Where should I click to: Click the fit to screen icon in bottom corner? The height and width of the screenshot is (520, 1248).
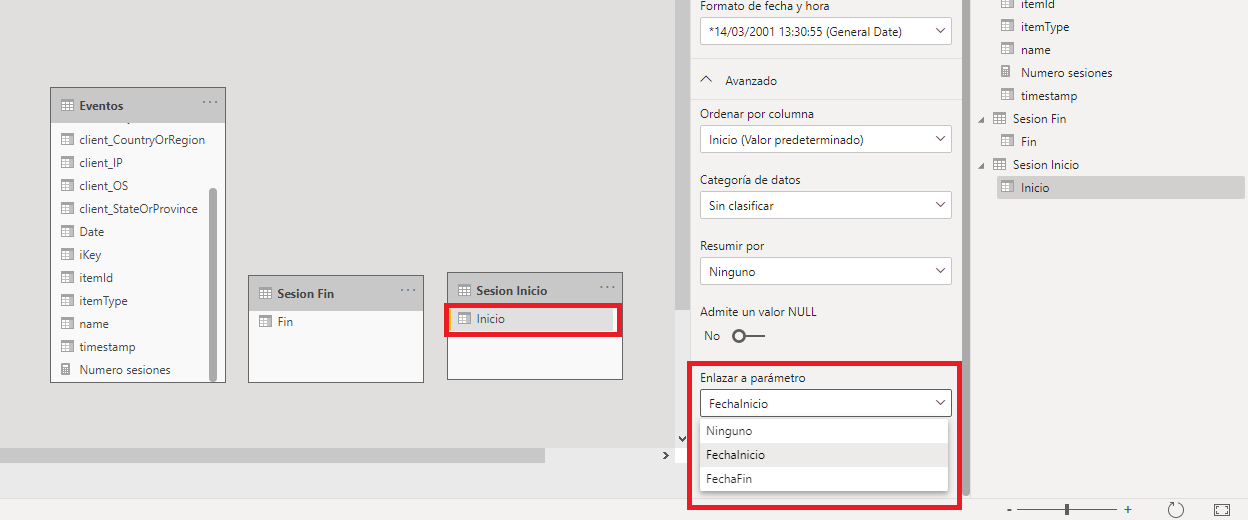[1221, 509]
